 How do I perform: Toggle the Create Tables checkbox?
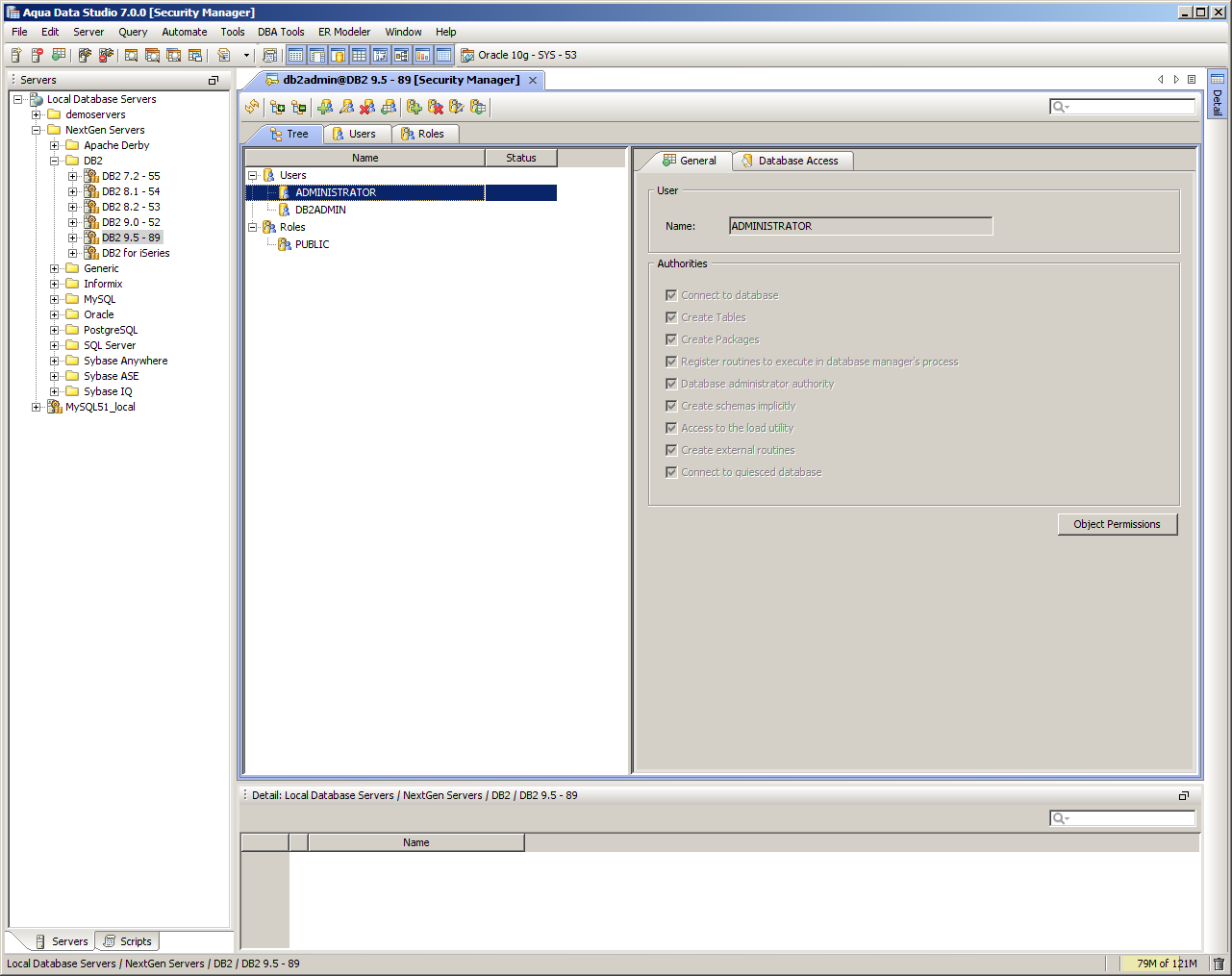pyautogui.click(x=671, y=317)
